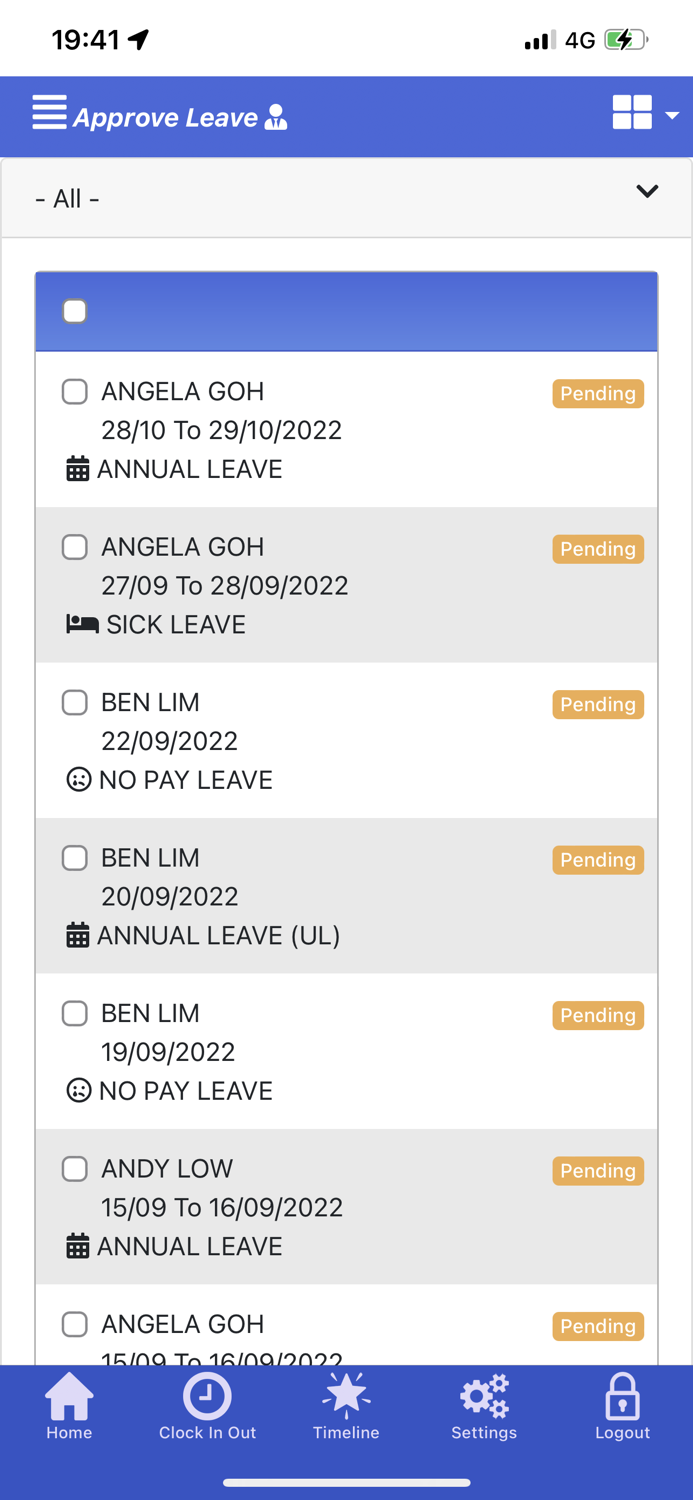Screen dimensions: 693x1500
Task: Open the Clock In Out icon
Action: pyautogui.click(x=207, y=1397)
